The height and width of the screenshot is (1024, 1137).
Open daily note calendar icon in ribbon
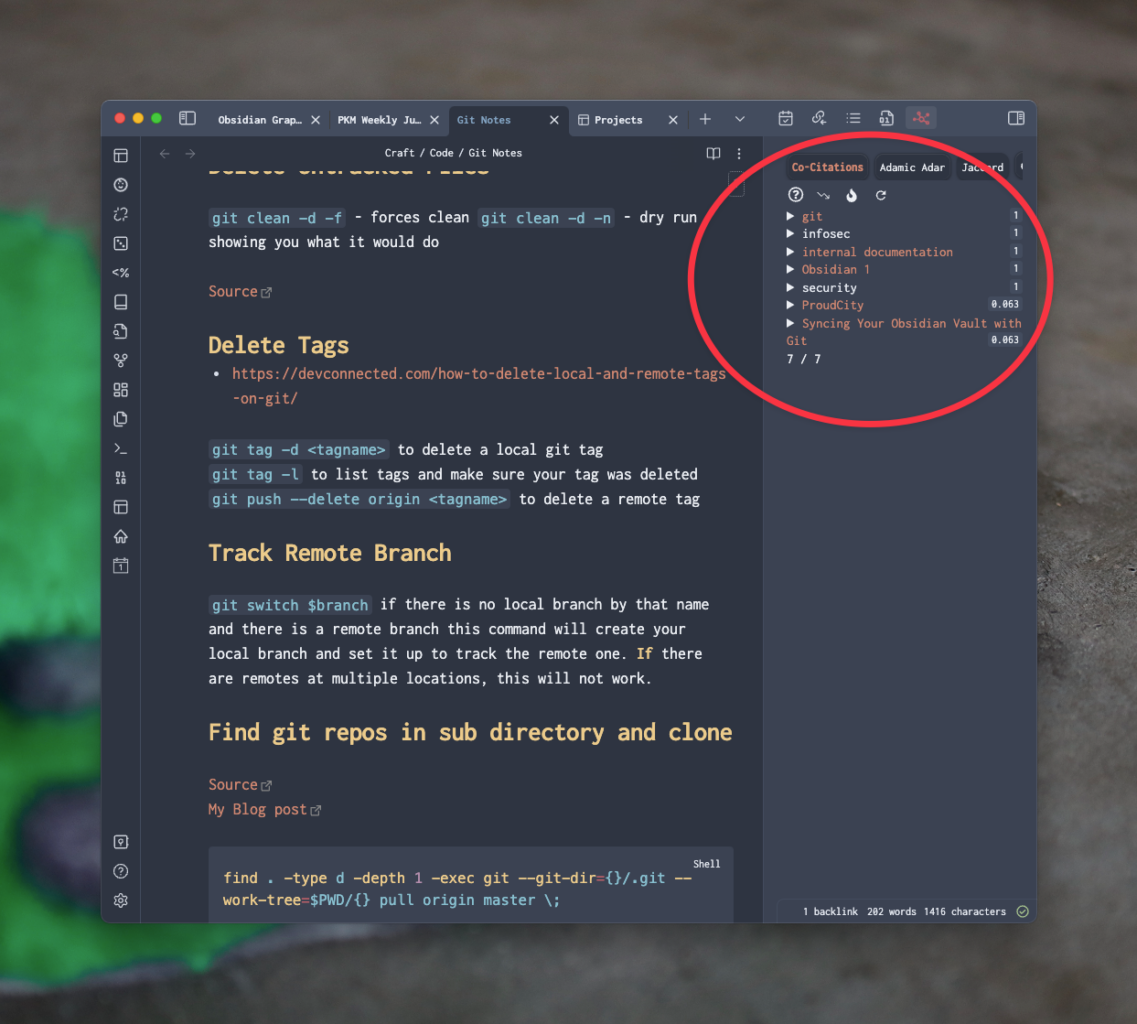(x=121, y=566)
